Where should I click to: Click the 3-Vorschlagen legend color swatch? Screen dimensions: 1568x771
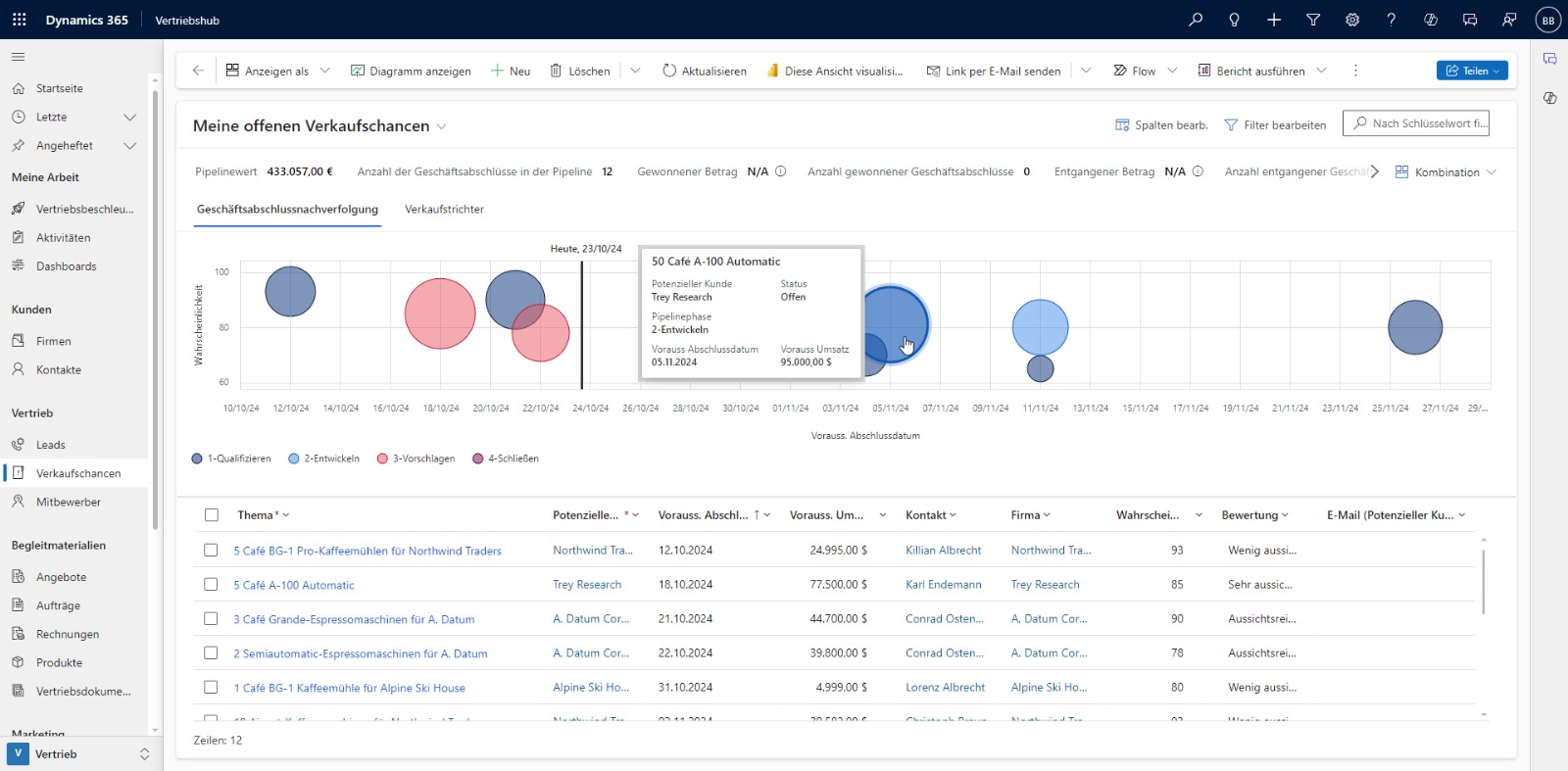point(382,458)
